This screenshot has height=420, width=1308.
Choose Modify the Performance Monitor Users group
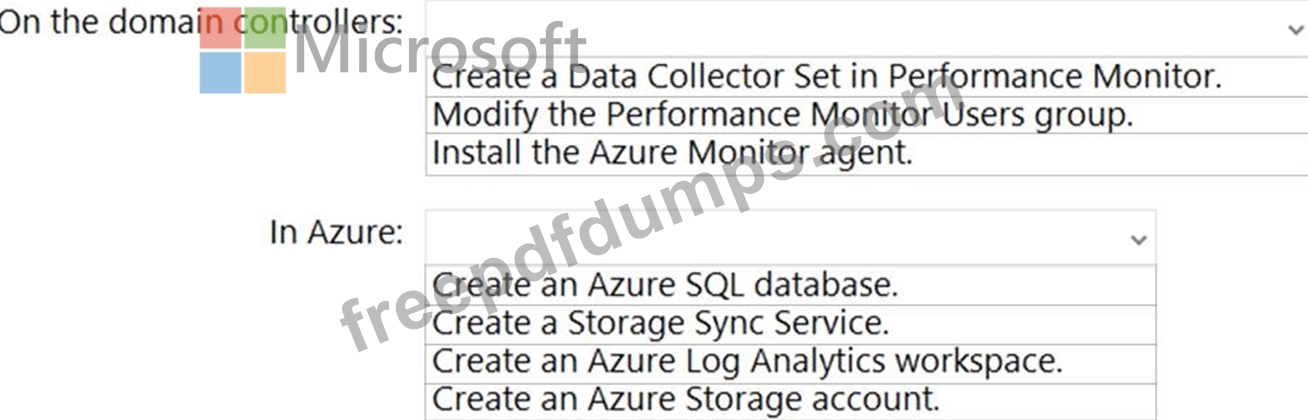[782, 115]
